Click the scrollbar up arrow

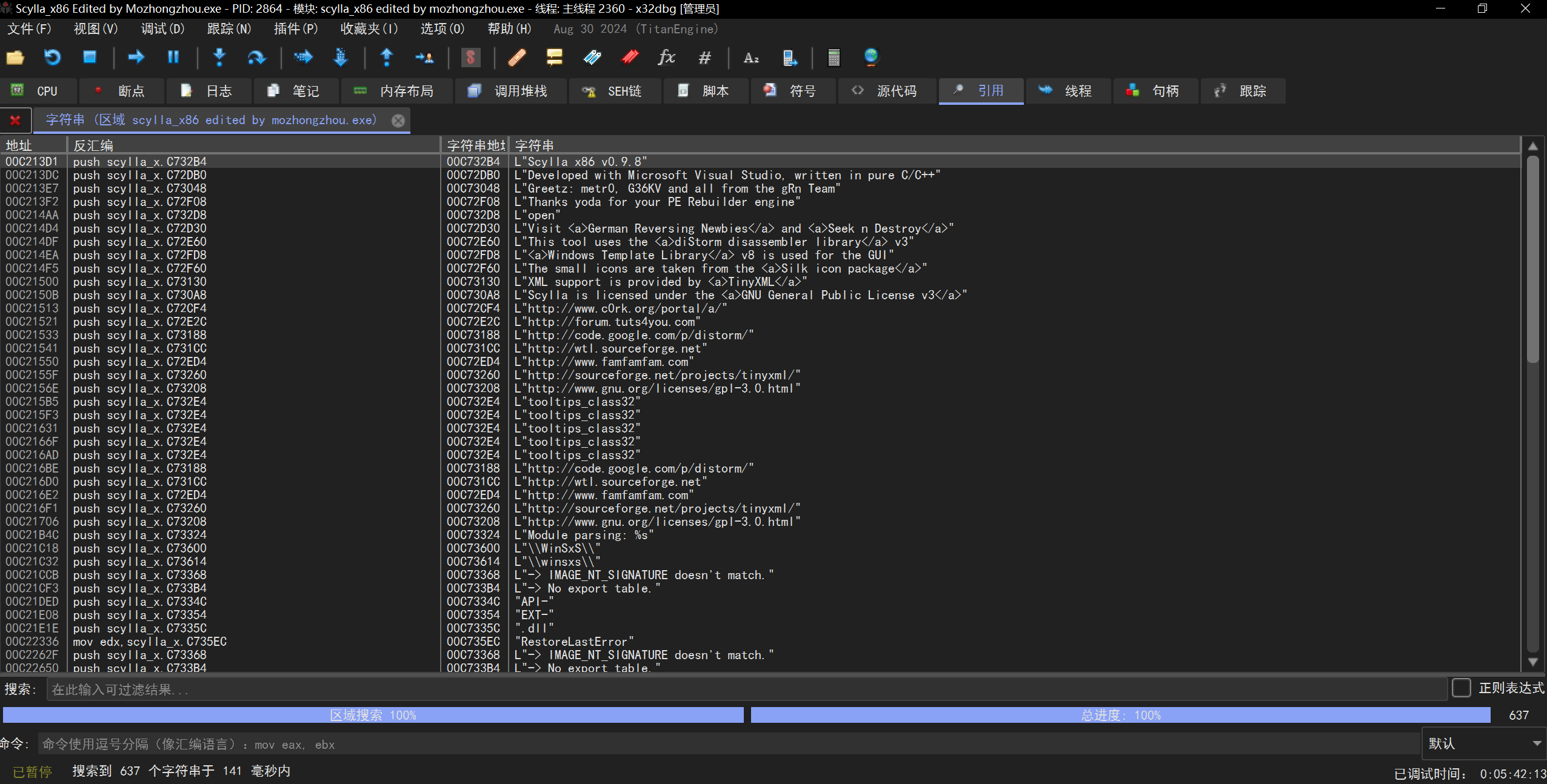point(1533,146)
